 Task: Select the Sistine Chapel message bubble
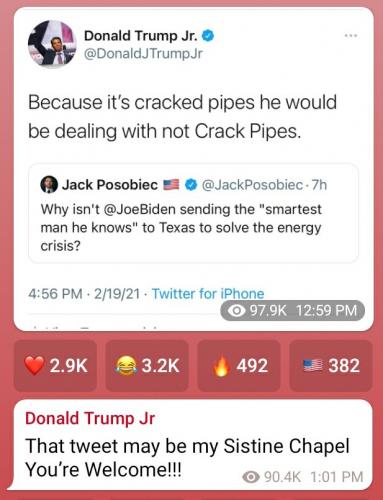[x=190, y=445]
